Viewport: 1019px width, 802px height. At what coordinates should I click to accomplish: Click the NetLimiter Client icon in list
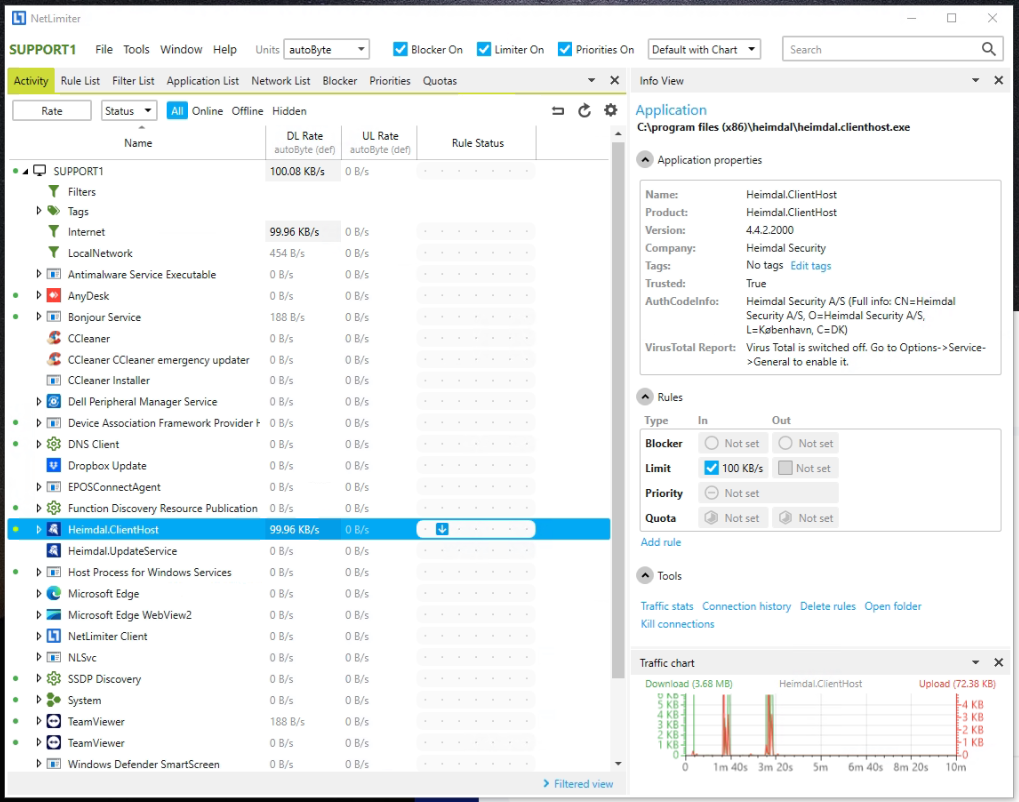tap(54, 636)
